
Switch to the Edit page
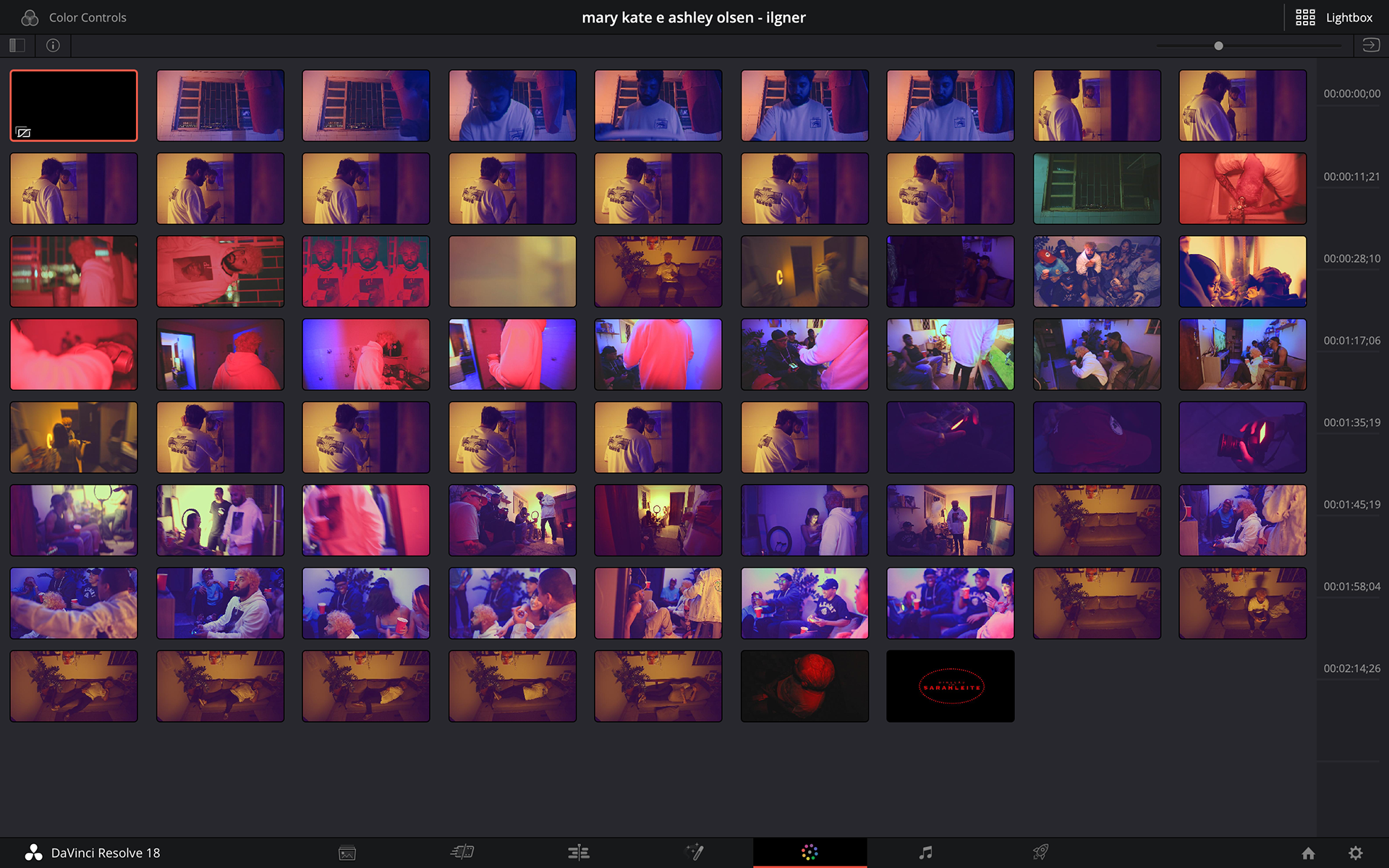[578, 853]
